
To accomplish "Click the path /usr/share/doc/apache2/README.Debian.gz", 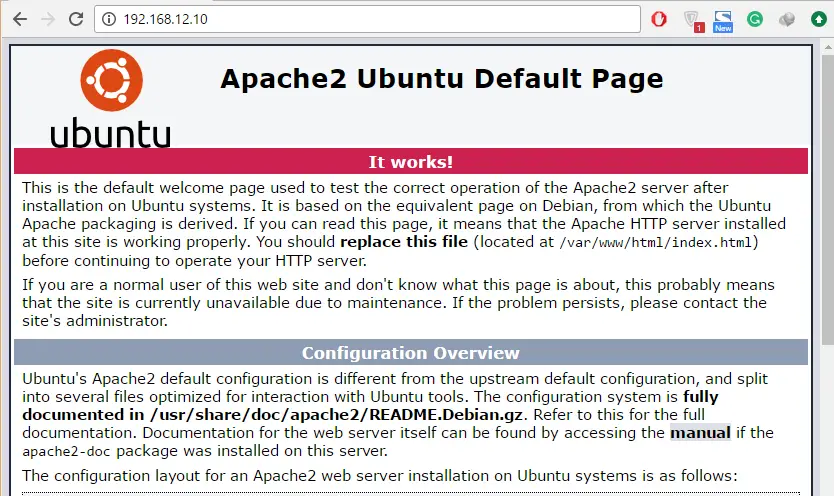I will pyautogui.click(x=336, y=415).
